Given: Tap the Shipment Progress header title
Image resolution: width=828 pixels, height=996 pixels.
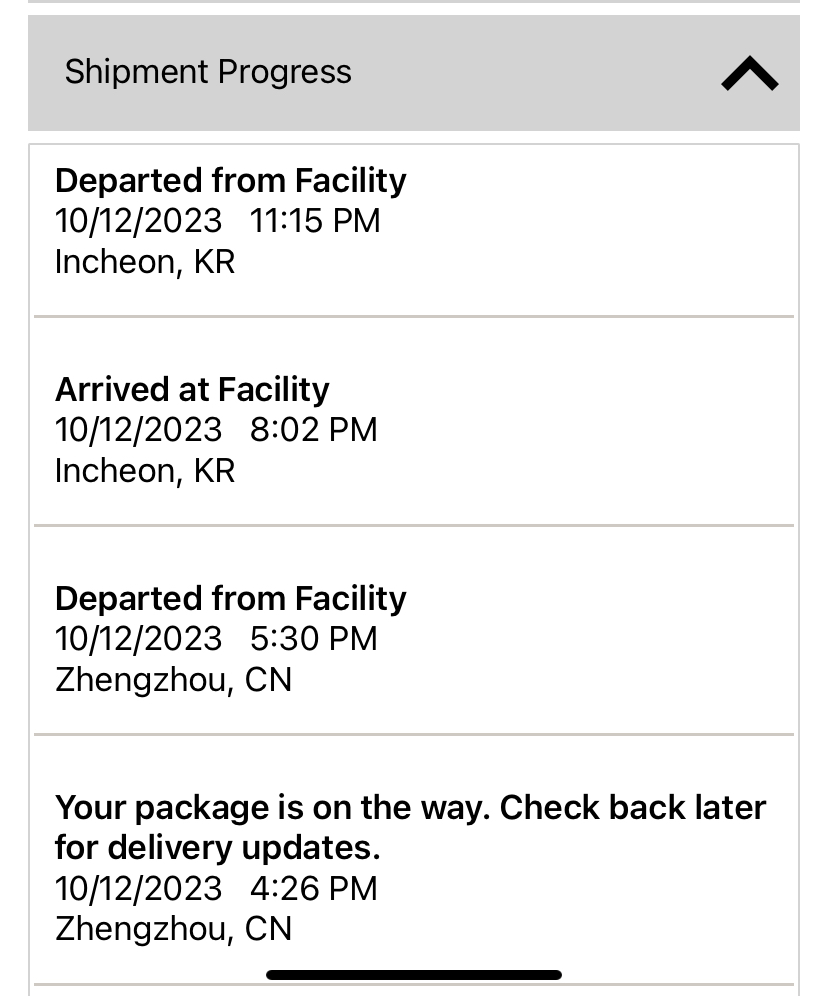Looking at the screenshot, I should (x=208, y=72).
